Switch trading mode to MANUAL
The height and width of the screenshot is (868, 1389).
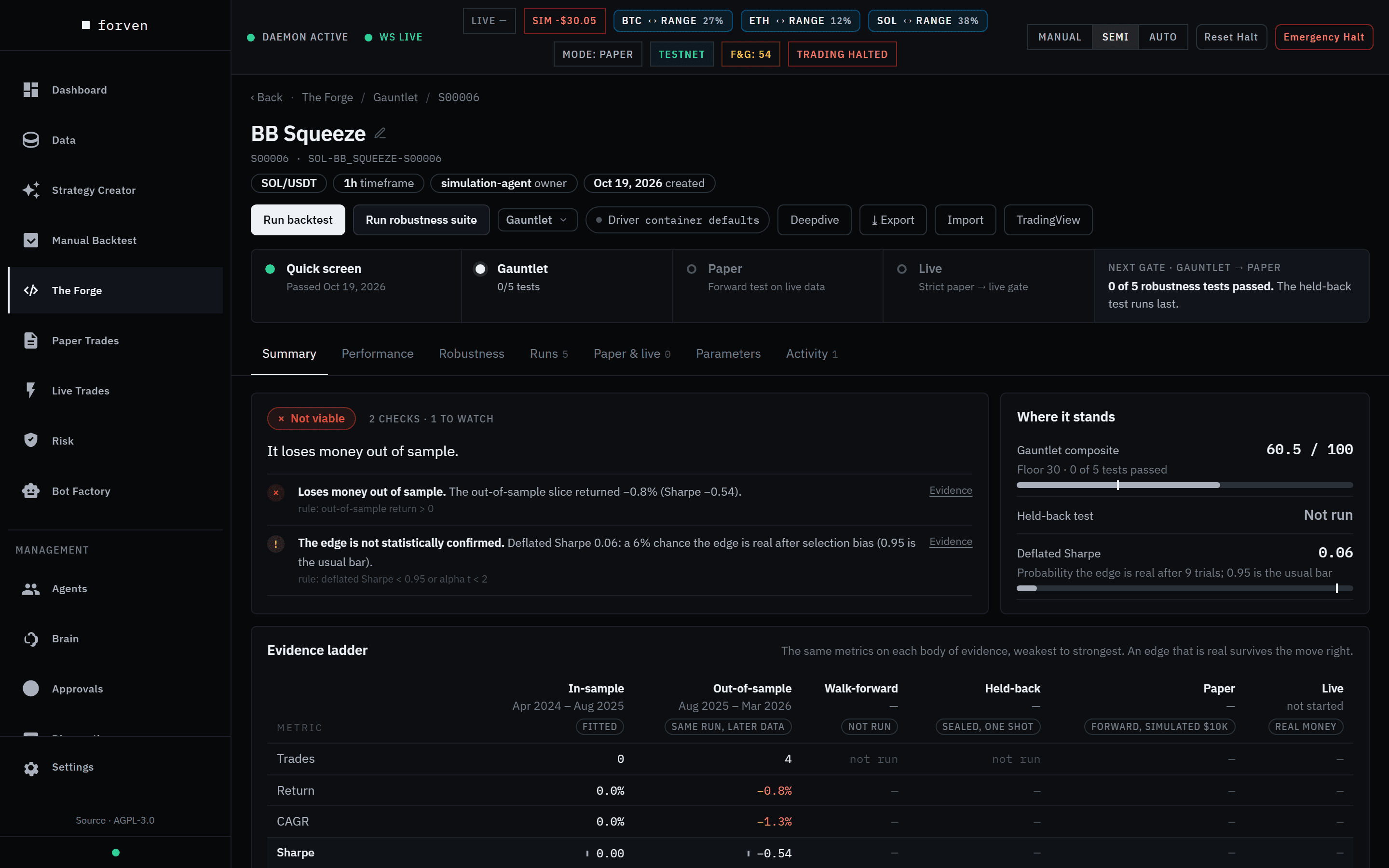[1060, 37]
